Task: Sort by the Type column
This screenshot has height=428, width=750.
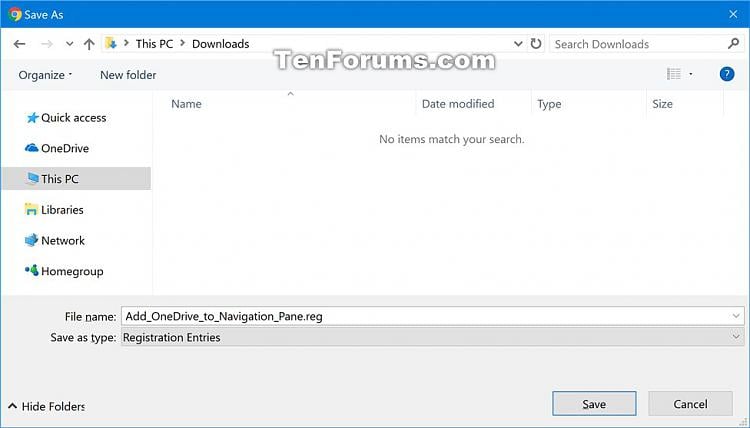Action: coord(549,104)
